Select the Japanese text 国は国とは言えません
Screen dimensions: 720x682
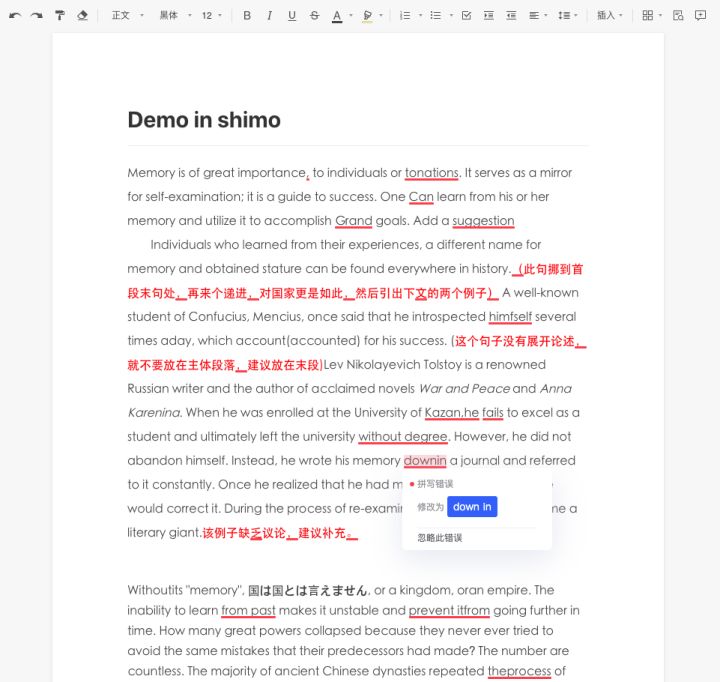tap(308, 590)
